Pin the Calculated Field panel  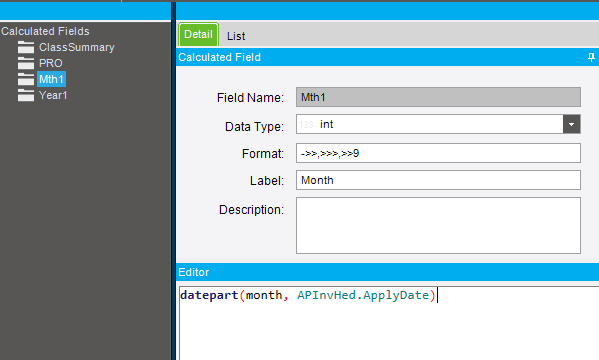pyautogui.click(x=591, y=57)
